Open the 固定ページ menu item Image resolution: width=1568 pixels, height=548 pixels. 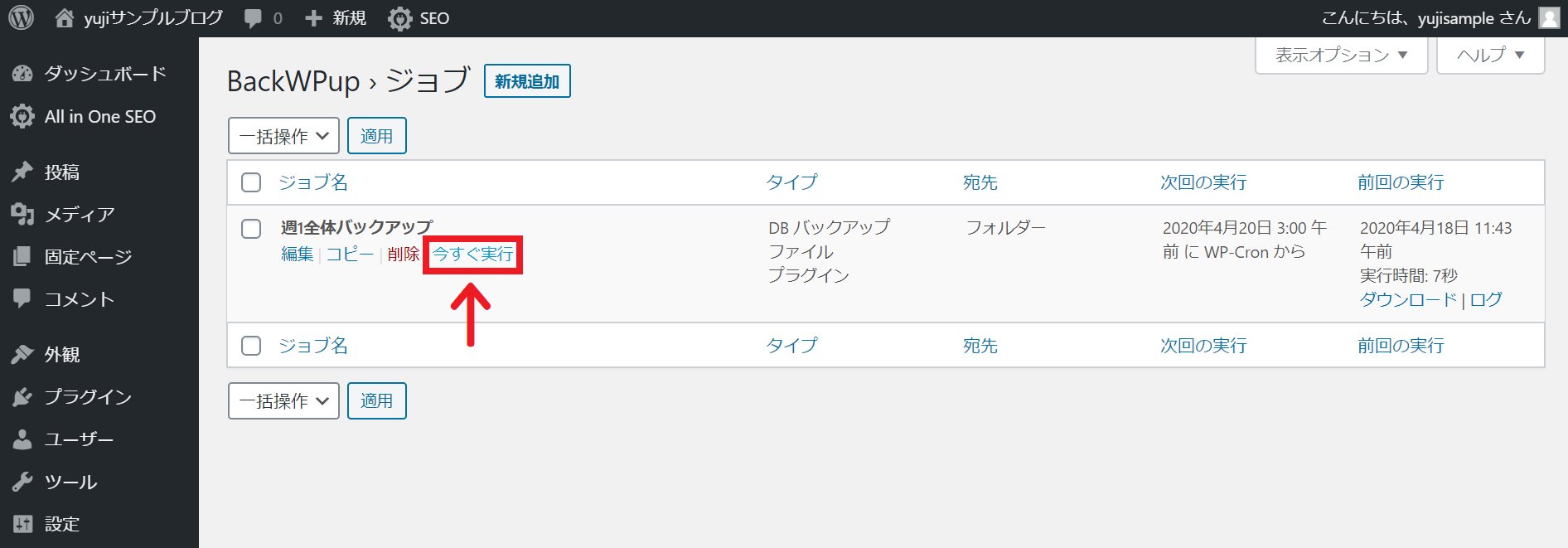(x=88, y=257)
